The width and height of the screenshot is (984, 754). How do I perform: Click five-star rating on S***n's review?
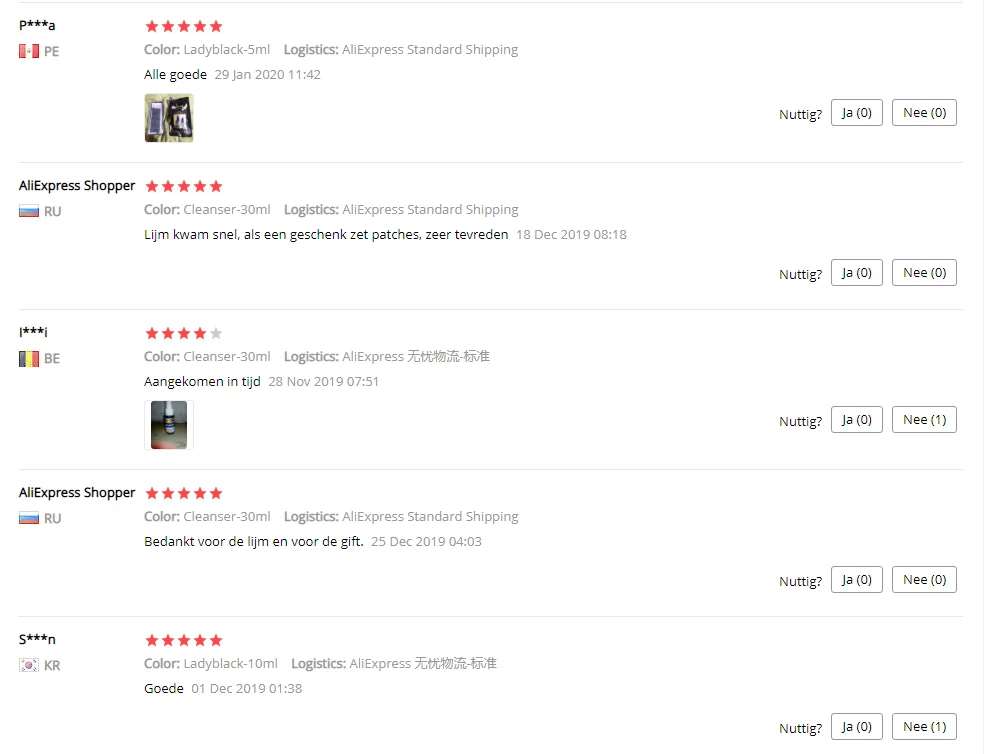point(184,640)
